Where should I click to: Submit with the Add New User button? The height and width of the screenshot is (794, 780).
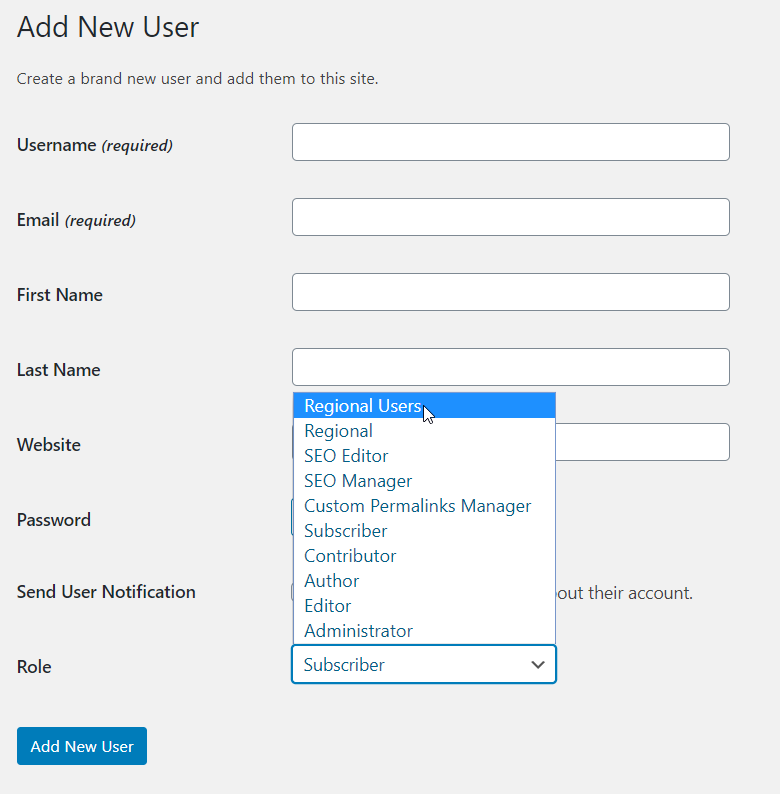point(82,746)
